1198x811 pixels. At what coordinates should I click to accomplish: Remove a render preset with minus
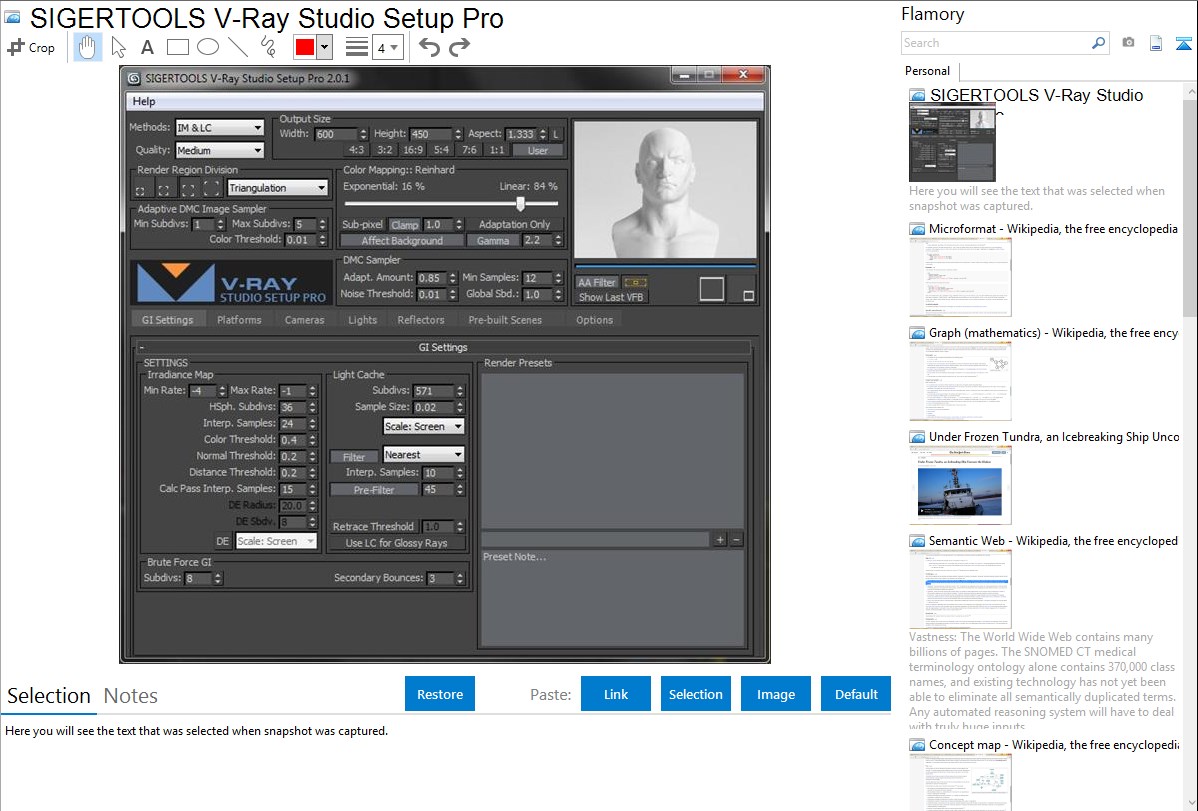tap(736, 540)
